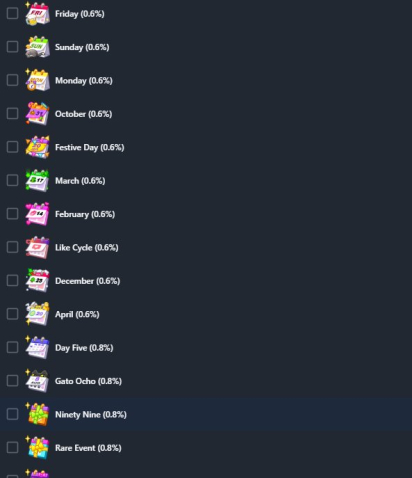Click the March green calendar icon
The width and height of the screenshot is (412, 478).
point(37,180)
